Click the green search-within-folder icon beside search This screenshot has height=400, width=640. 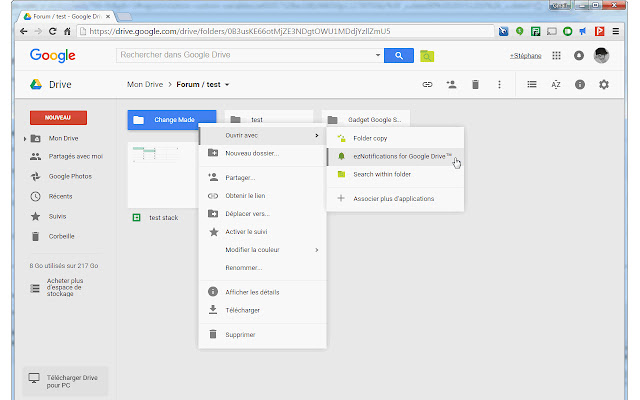[427, 56]
